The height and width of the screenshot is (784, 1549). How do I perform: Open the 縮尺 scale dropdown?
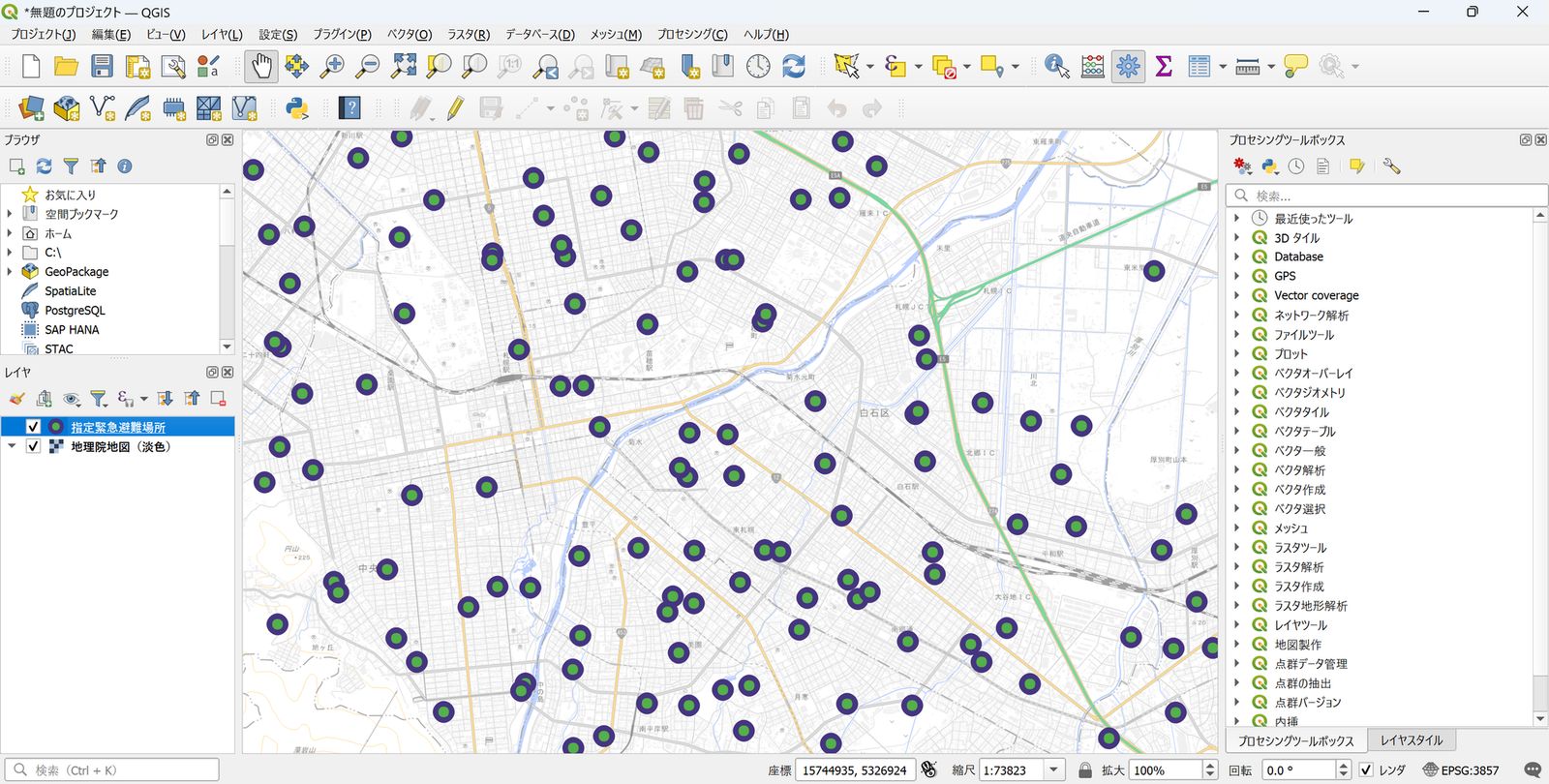pos(1054,770)
